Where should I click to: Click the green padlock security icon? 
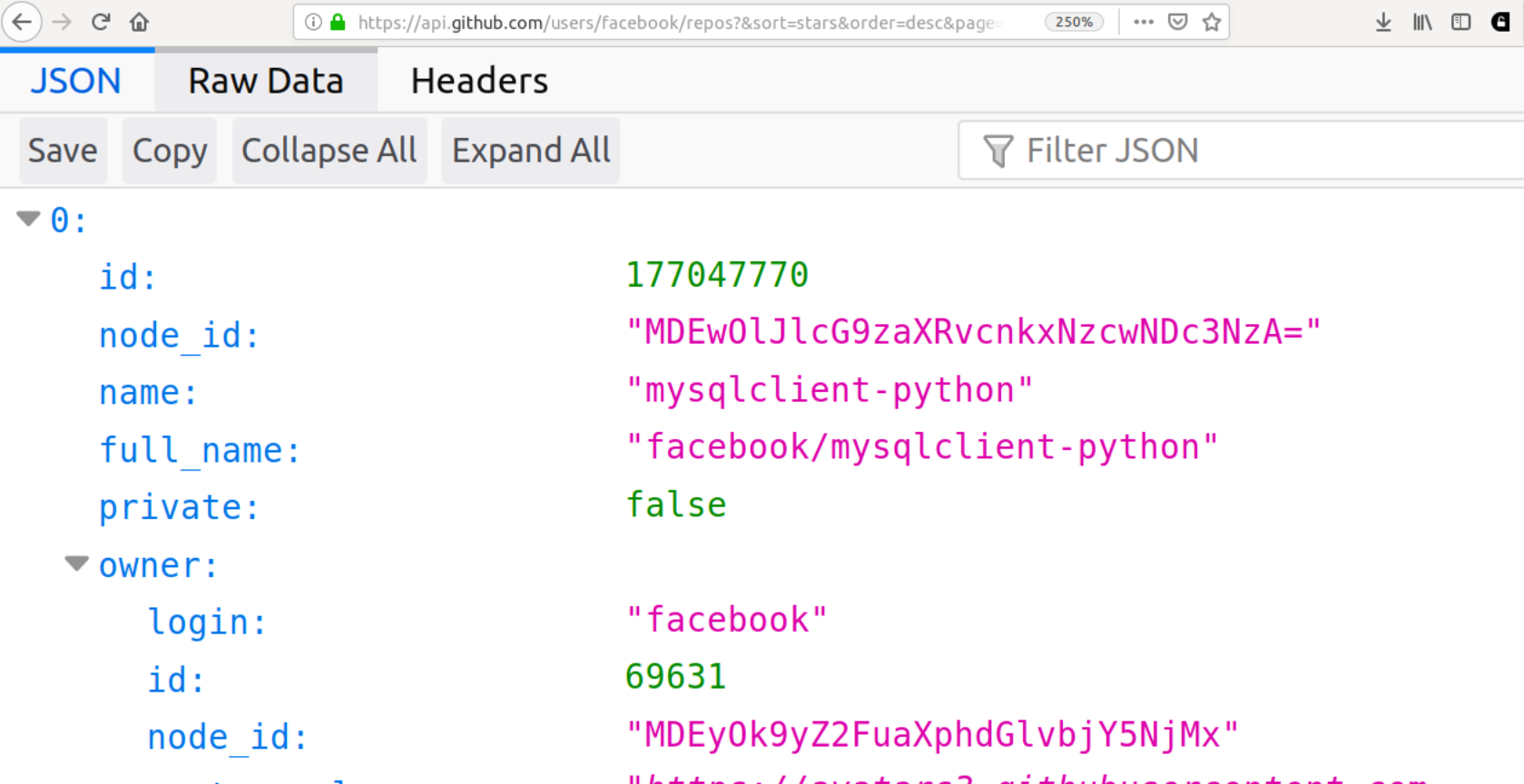pos(338,22)
